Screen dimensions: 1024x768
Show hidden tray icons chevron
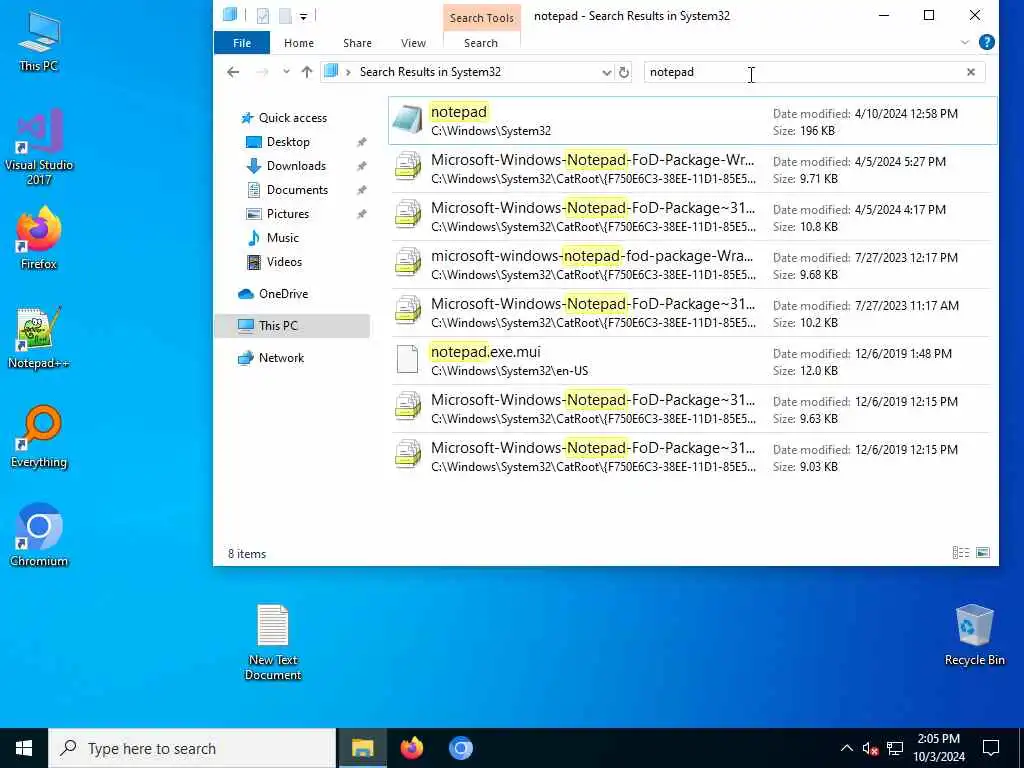point(846,748)
